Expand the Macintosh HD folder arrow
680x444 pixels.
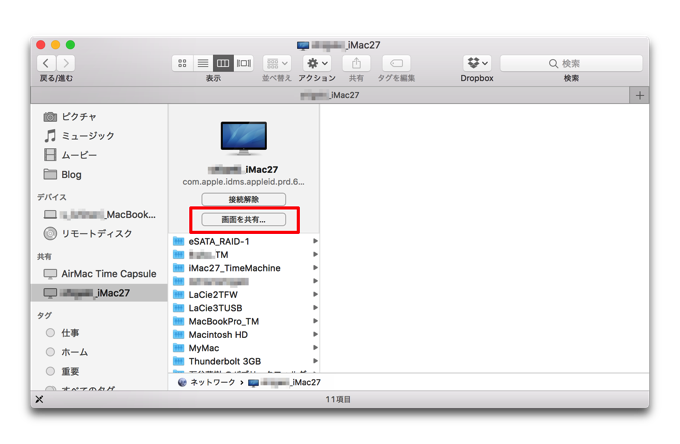(315, 335)
